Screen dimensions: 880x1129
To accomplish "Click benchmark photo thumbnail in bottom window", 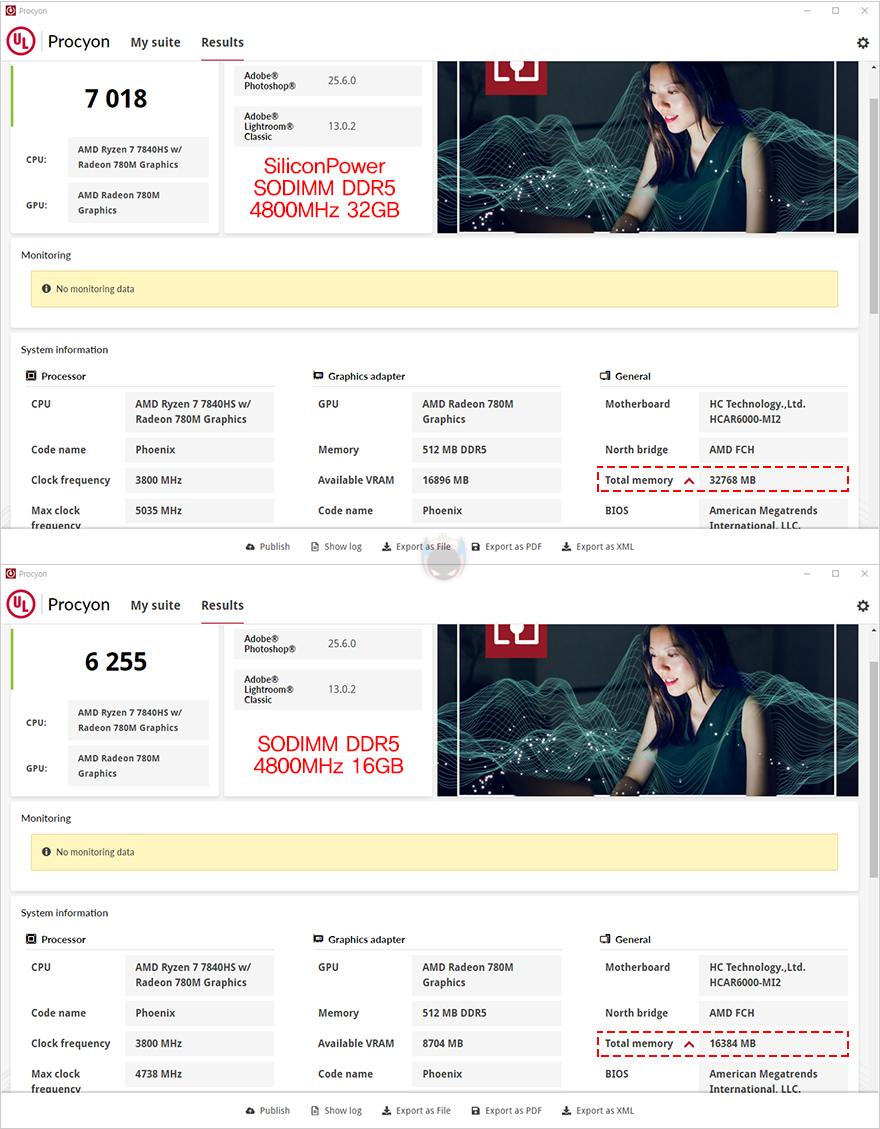I will pyautogui.click(x=647, y=710).
